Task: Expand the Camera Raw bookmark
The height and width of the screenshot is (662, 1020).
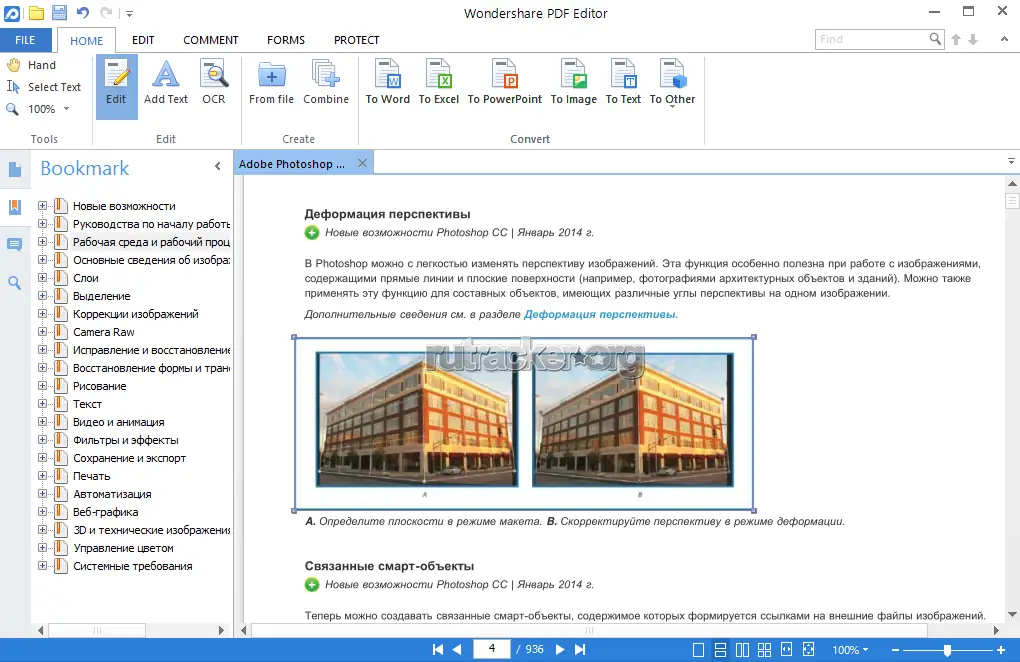Action: point(42,332)
